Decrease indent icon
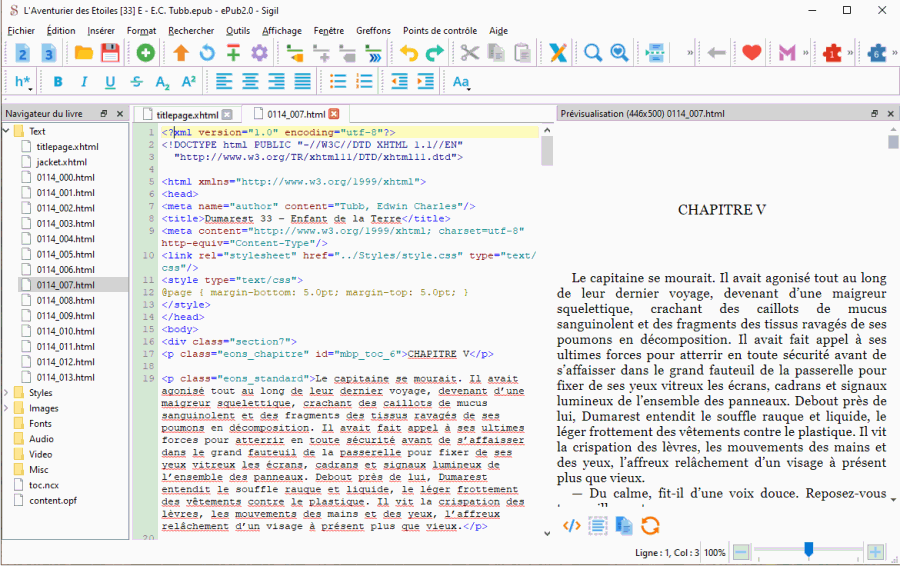 [x=399, y=82]
